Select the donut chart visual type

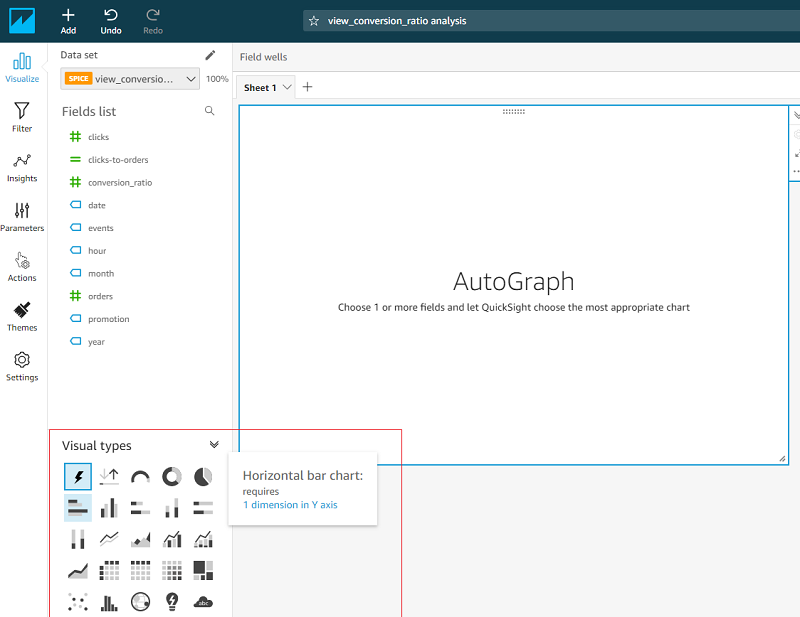point(172,476)
